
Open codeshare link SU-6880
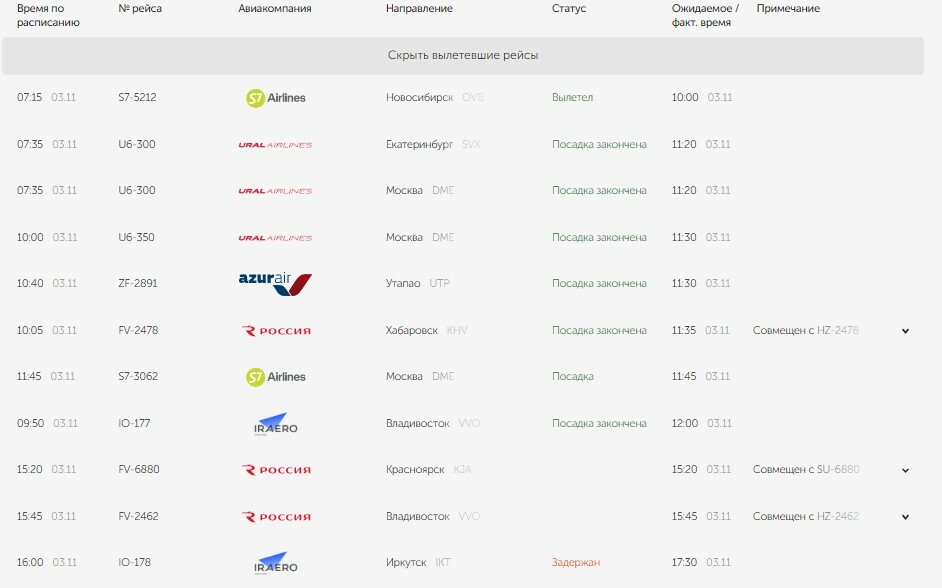[x=838, y=470]
